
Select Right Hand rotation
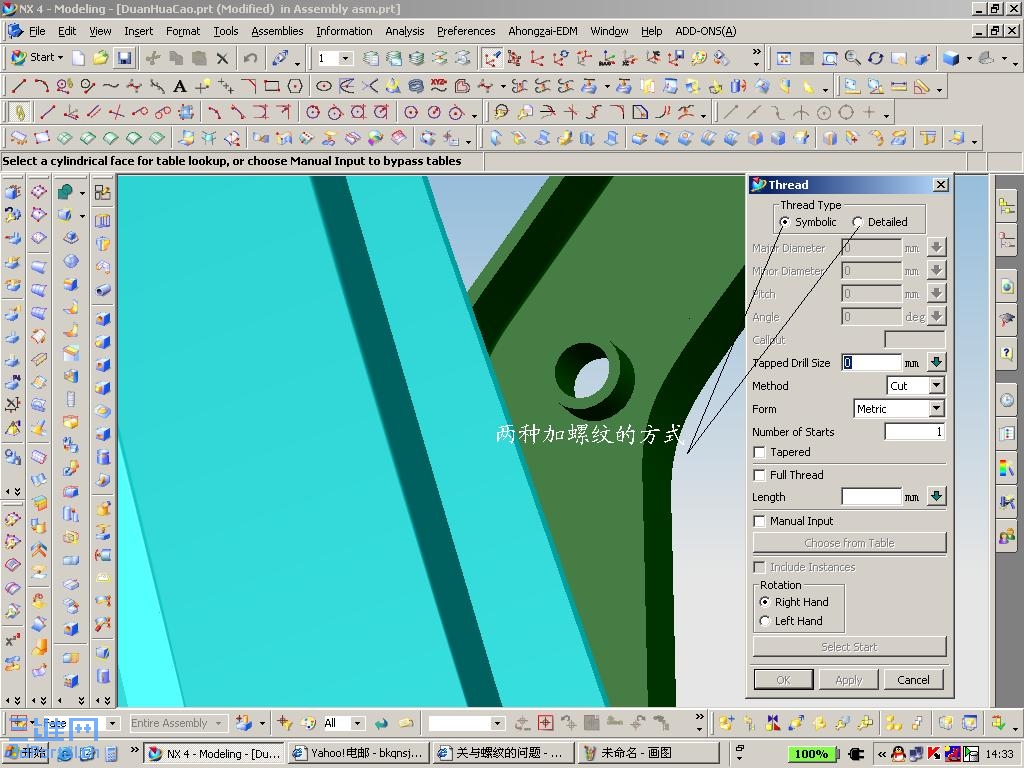(765, 602)
